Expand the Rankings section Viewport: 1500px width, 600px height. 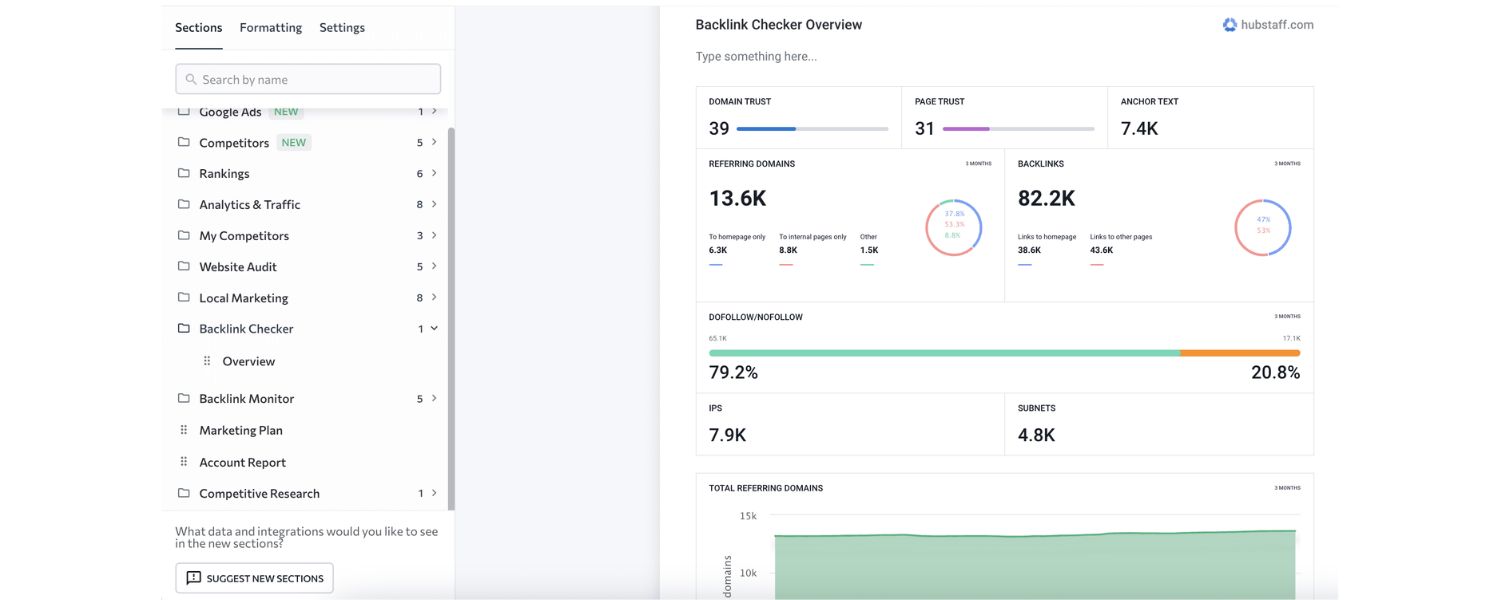(433, 173)
